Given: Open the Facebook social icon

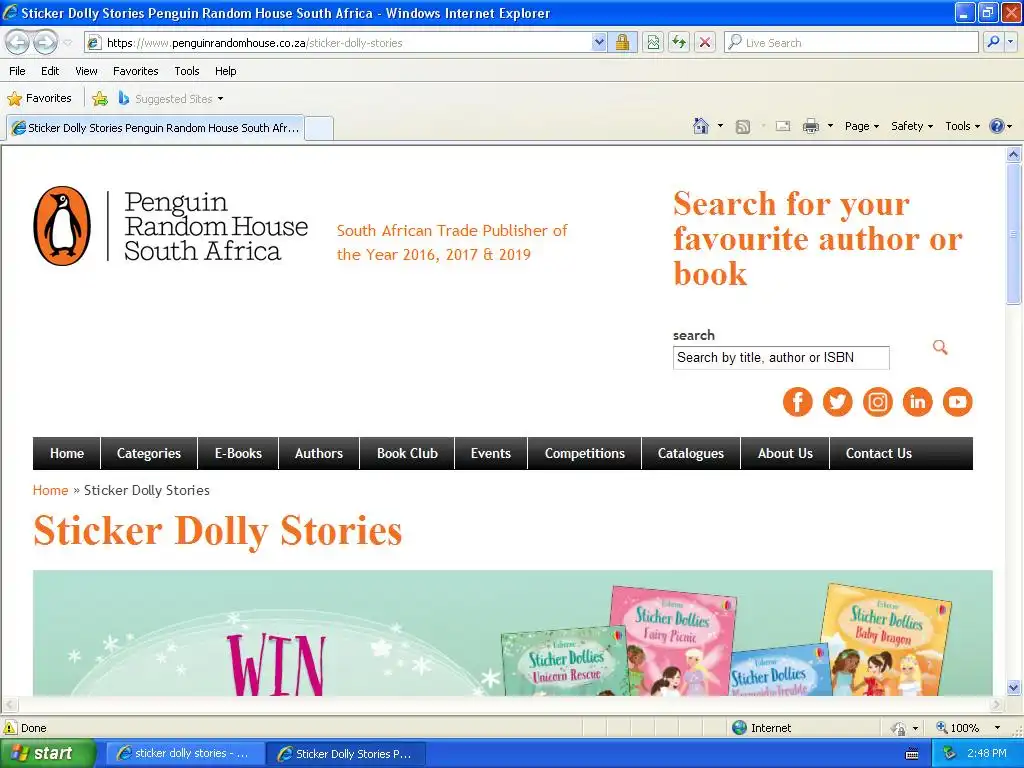Looking at the screenshot, I should click(x=797, y=402).
